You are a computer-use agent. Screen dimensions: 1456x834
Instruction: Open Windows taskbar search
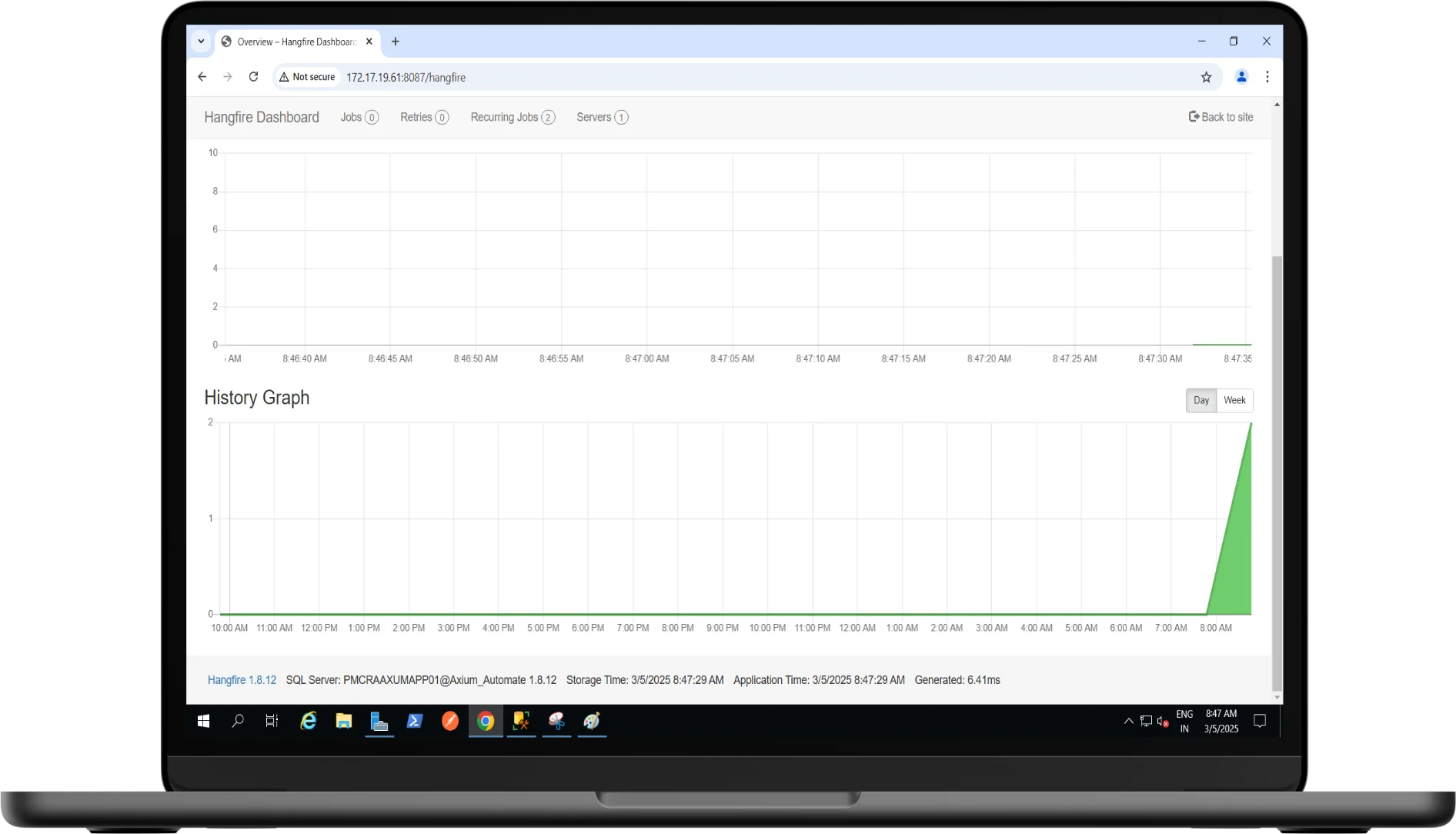coord(238,721)
